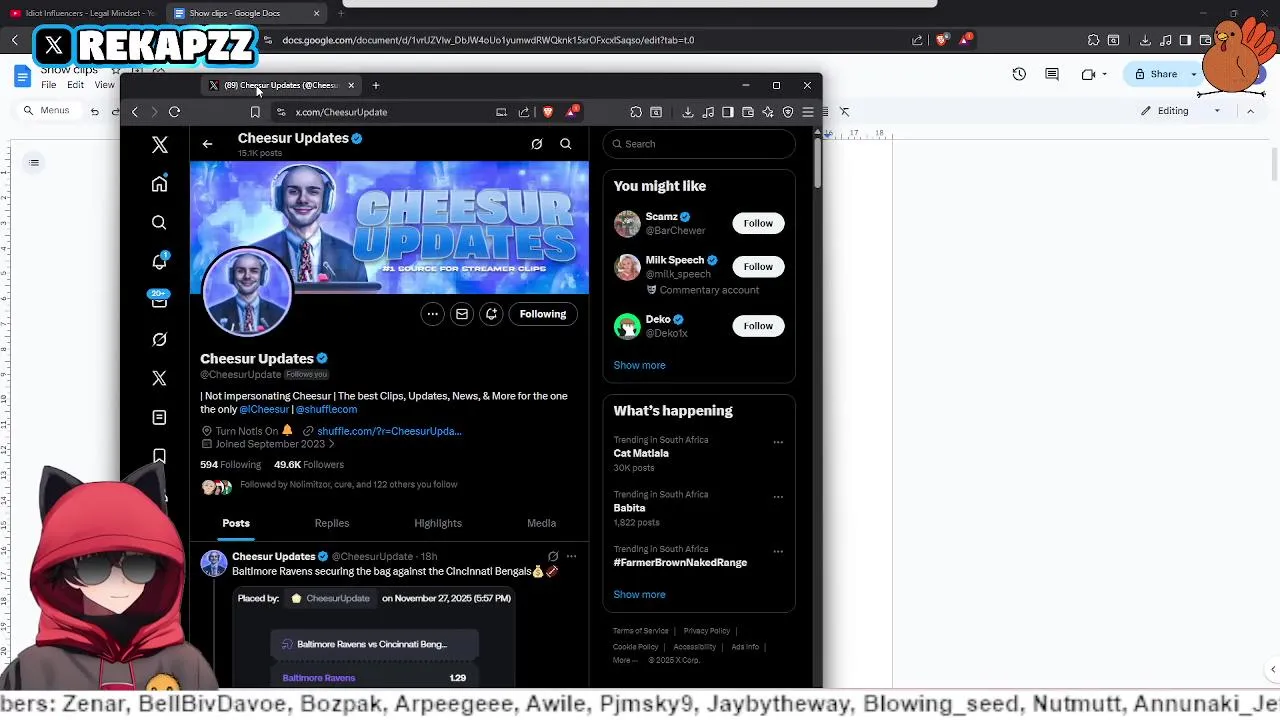Open version history clock icon in Docs
The width and height of the screenshot is (1280, 720).
(1019, 74)
